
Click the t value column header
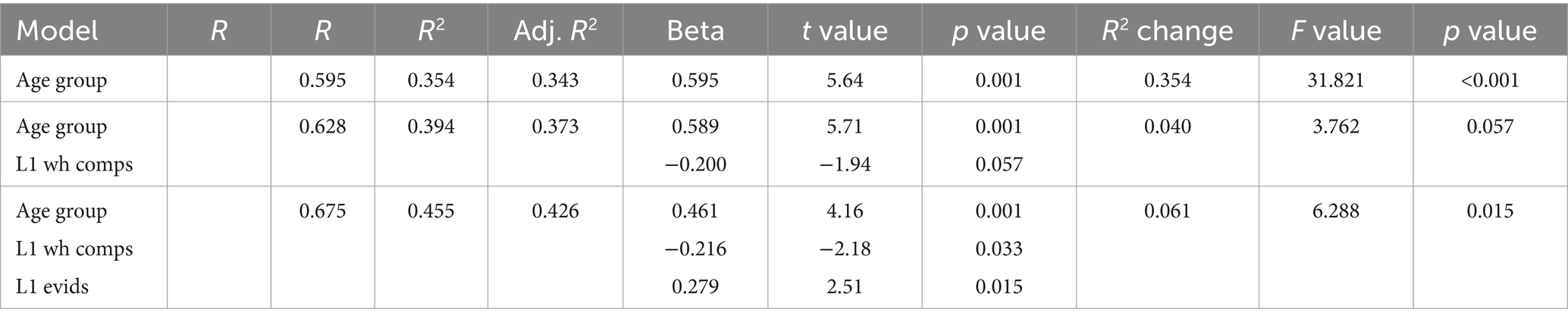click(845, 31)
